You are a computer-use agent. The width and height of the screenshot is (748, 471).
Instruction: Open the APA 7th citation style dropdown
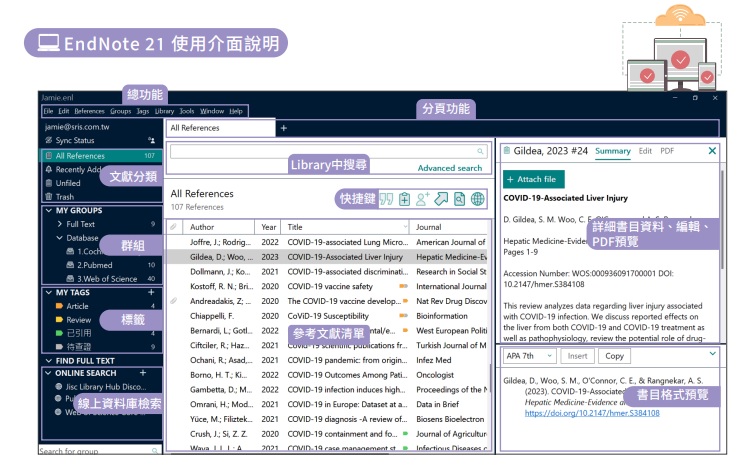[x=529, y=356]
